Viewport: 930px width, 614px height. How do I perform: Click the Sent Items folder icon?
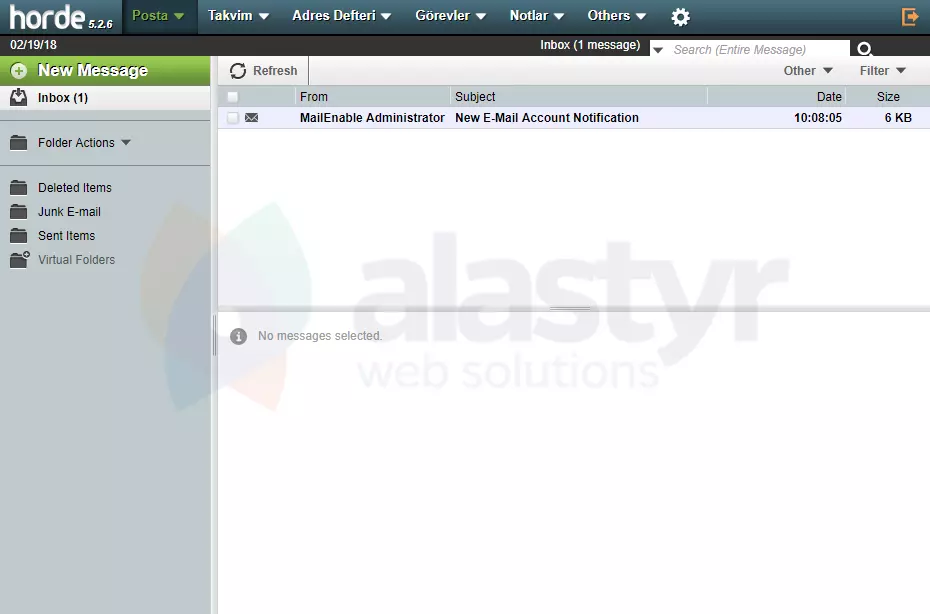click(18, 236)
